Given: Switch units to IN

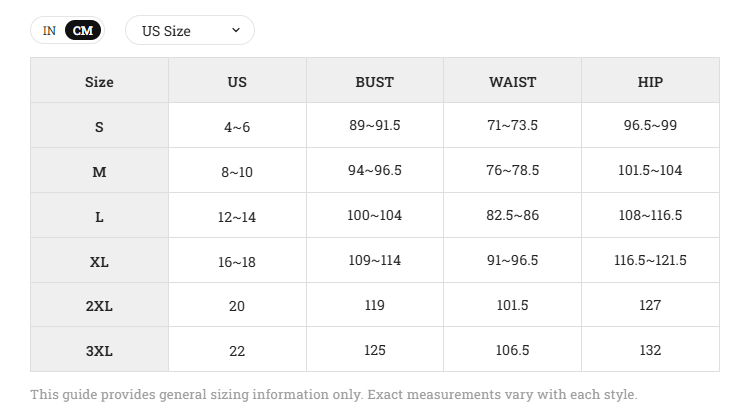Looking at the screenshot, I should pos(49,31).
